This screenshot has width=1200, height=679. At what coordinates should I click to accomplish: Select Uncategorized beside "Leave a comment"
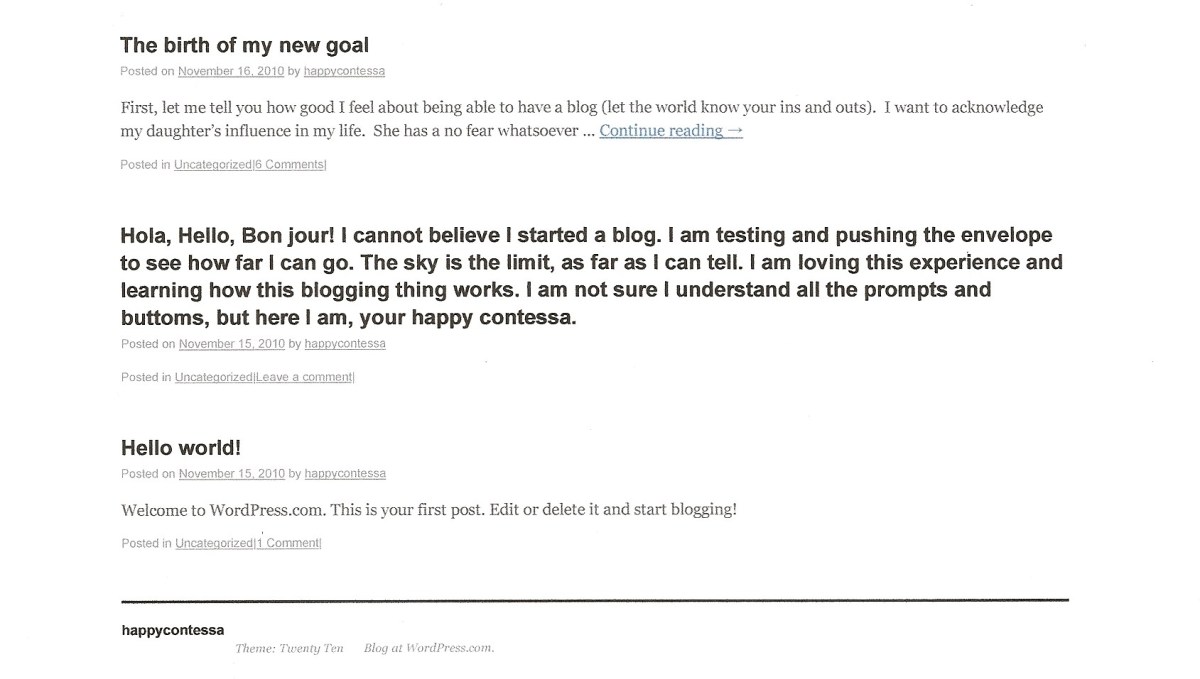(213, 377)
